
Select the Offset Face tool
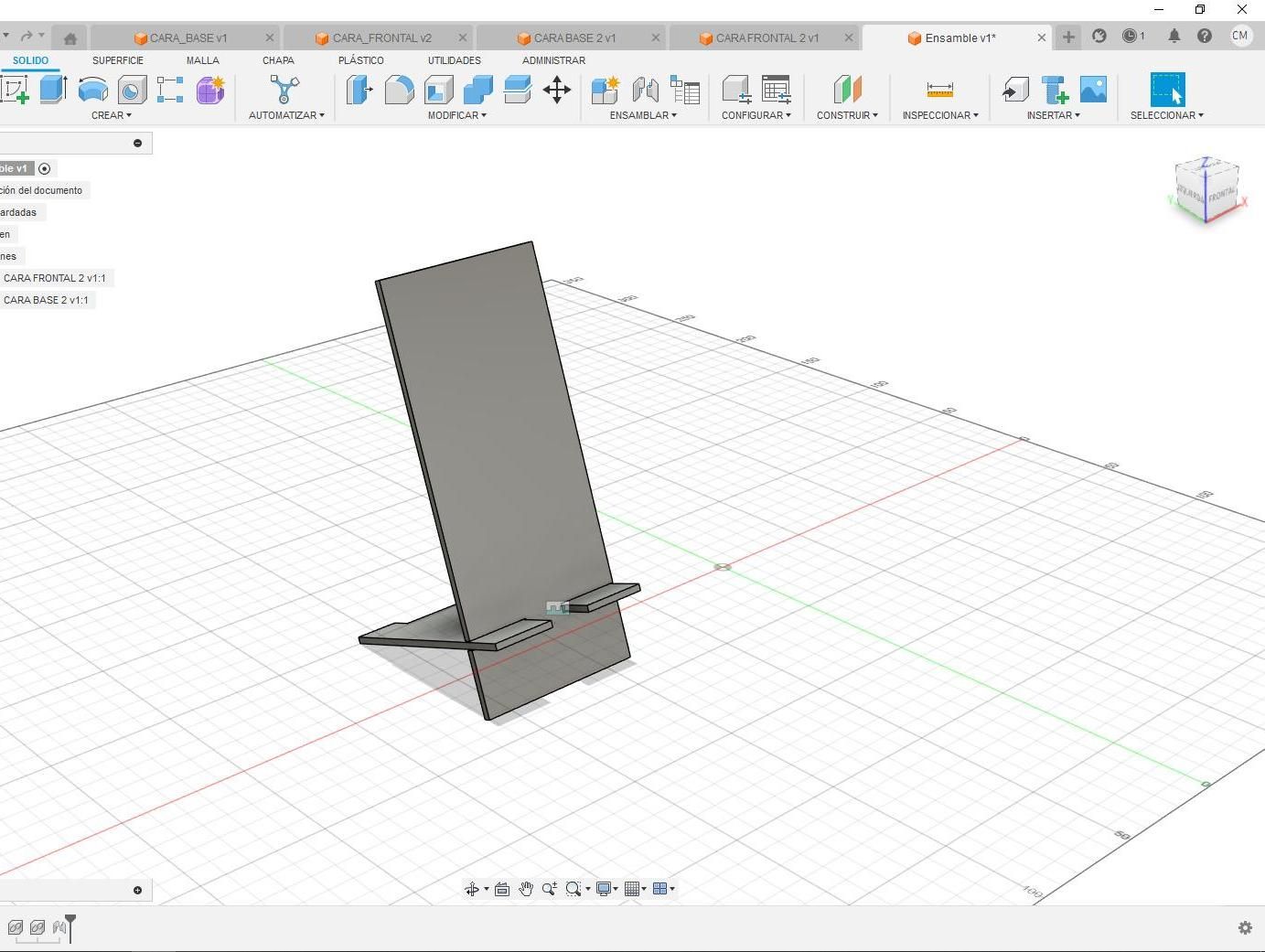(517, 90)
